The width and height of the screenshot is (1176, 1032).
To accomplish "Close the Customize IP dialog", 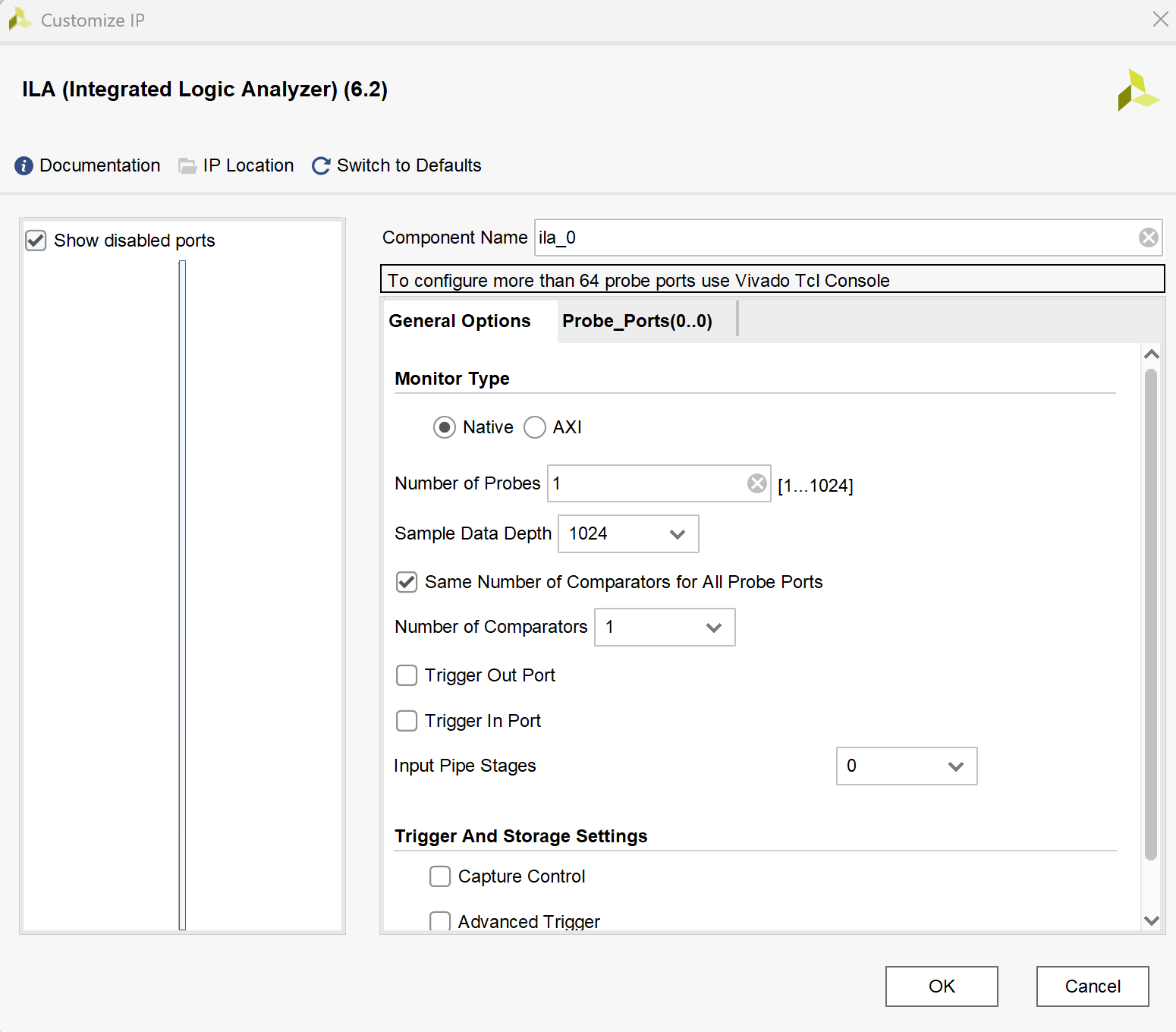I will click(x=1160, y=19).
